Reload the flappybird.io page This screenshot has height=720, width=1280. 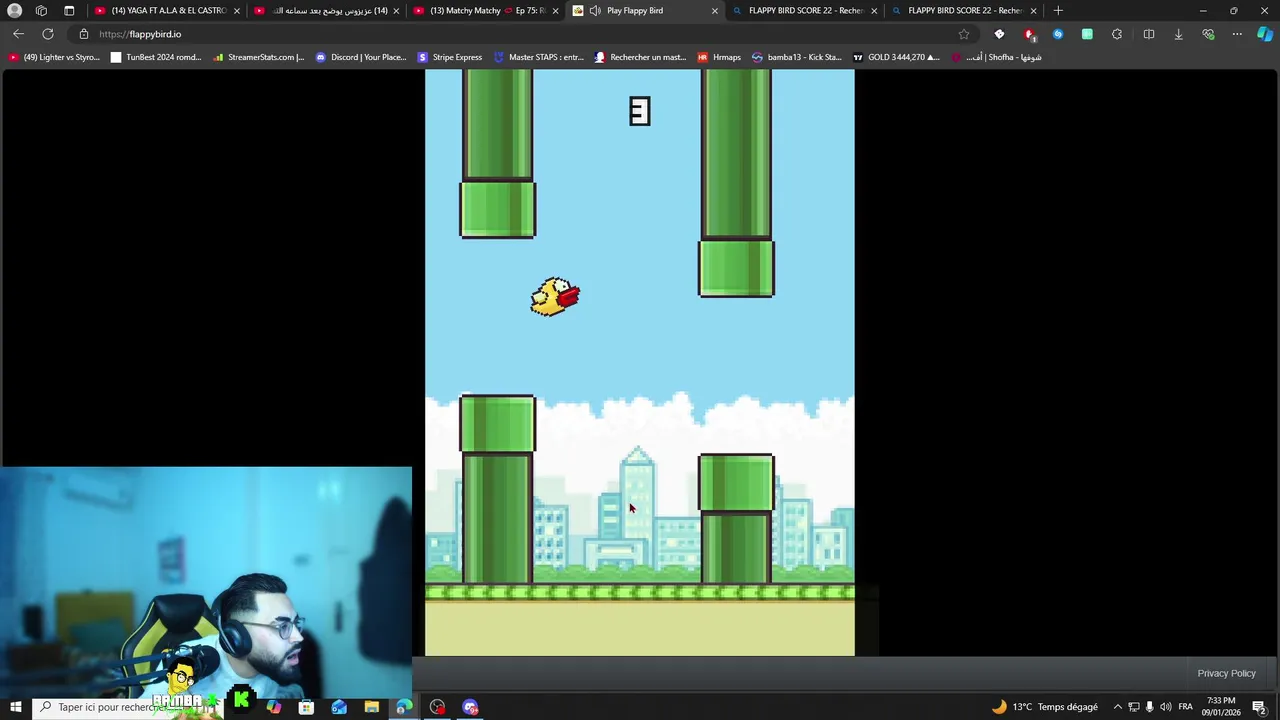[47, 34]
